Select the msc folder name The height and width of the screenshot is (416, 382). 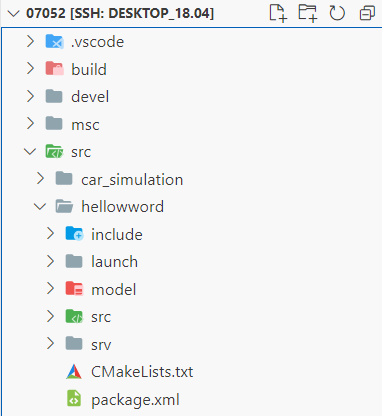coord(85,125)
